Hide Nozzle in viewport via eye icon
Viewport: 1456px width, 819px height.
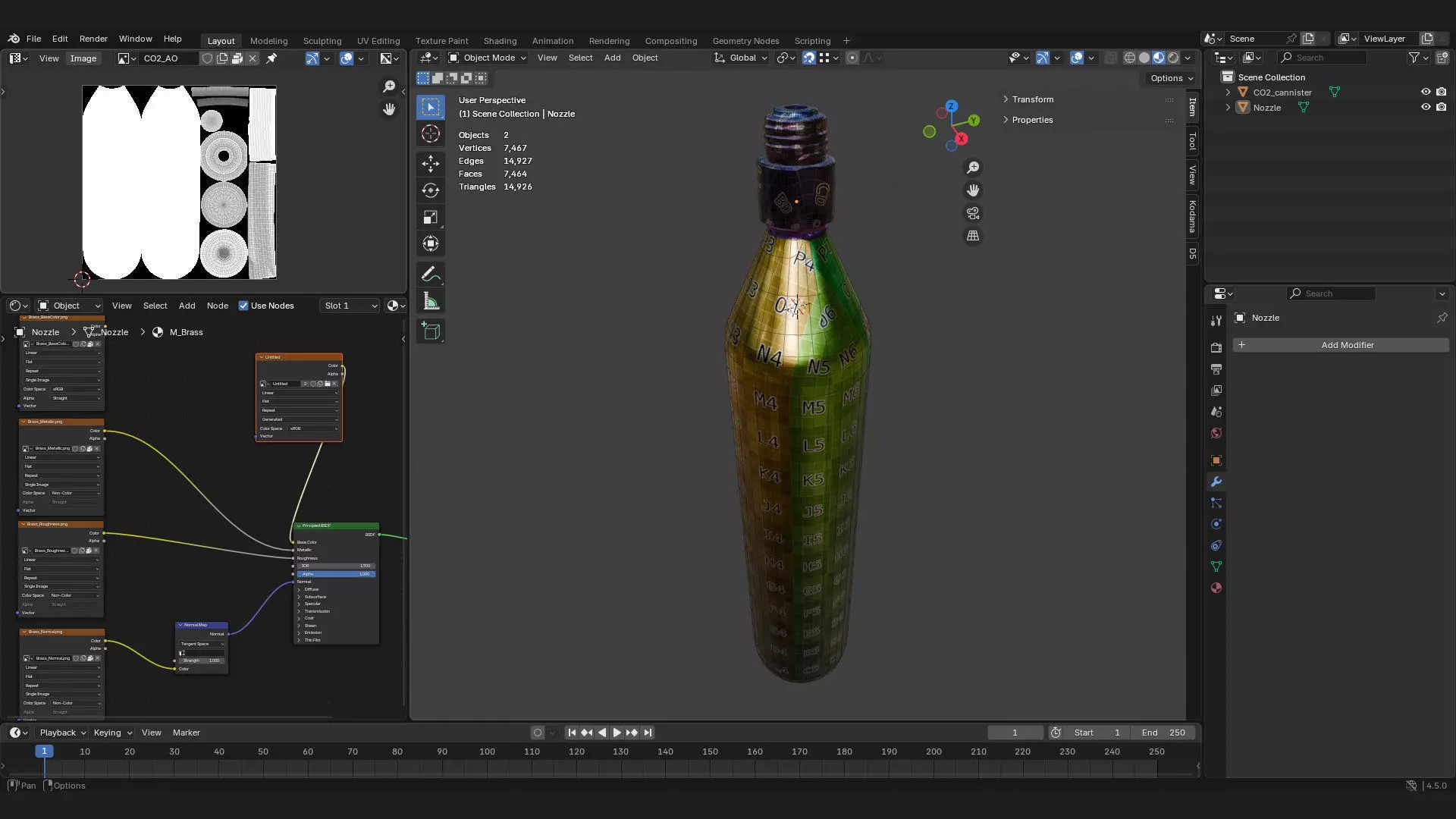(x=1426, y=107)
